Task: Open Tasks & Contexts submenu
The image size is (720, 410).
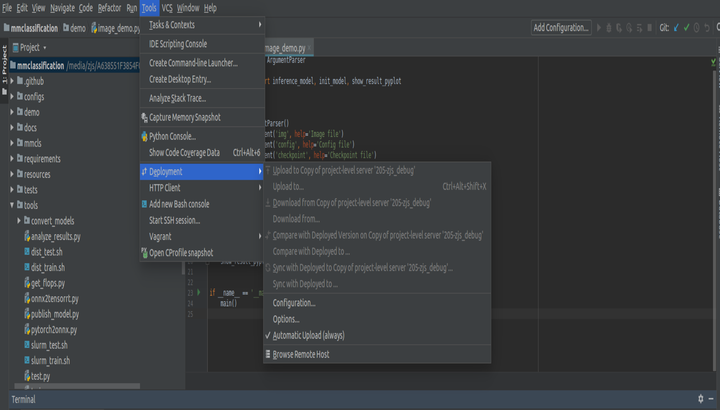Action: pos(202,25)
